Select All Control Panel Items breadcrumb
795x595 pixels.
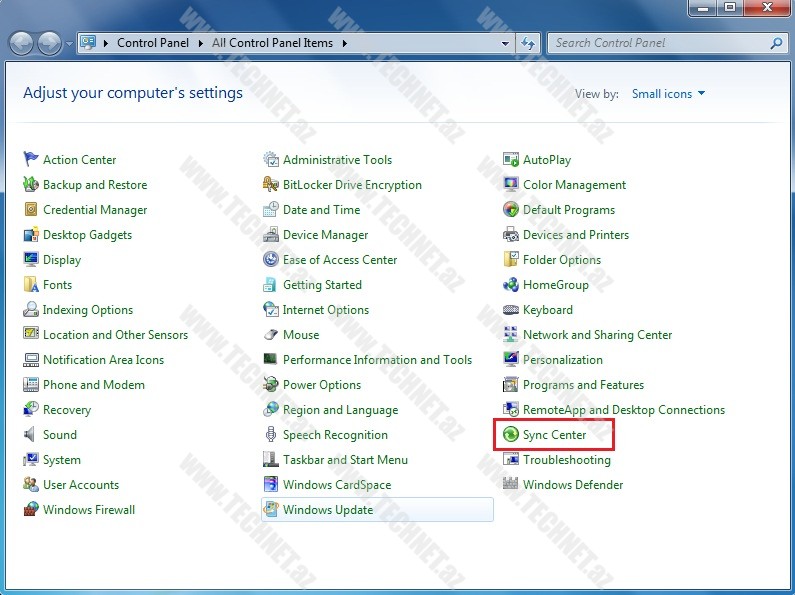(x=273, y=44)
